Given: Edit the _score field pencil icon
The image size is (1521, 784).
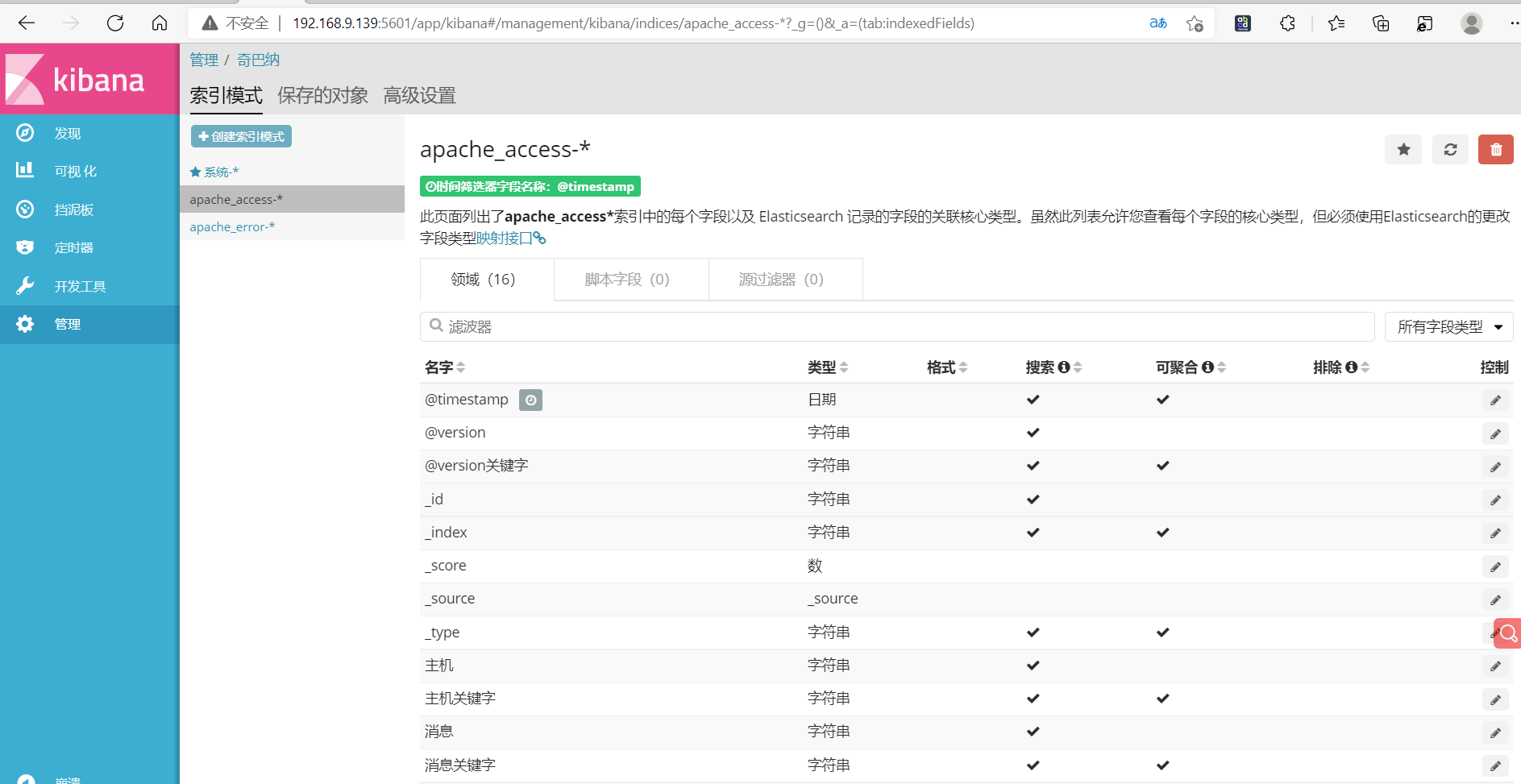Looking at the screenshot, I should pos(1495,566).
